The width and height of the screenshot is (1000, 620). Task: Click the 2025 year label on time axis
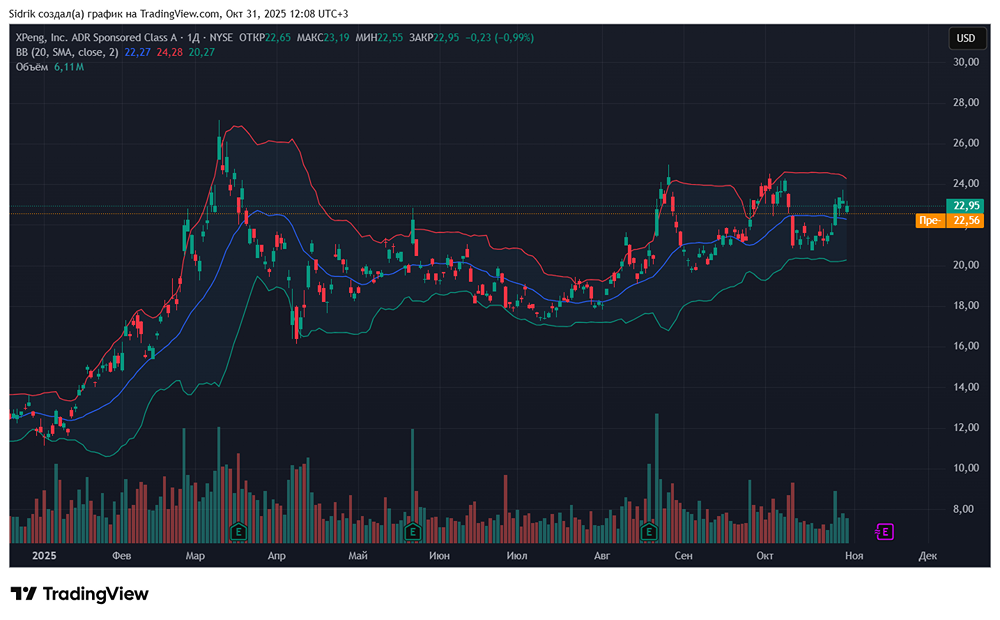click(44, 555)
